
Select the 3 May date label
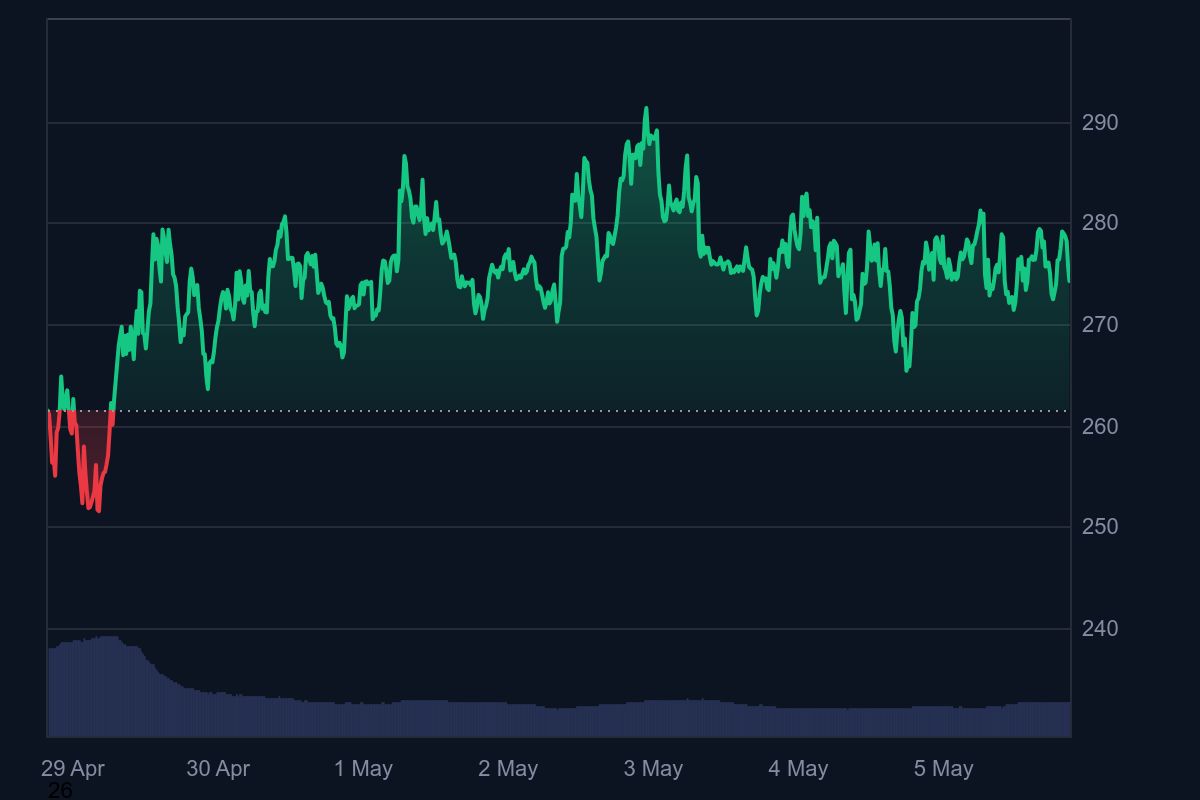pos(653,769)
